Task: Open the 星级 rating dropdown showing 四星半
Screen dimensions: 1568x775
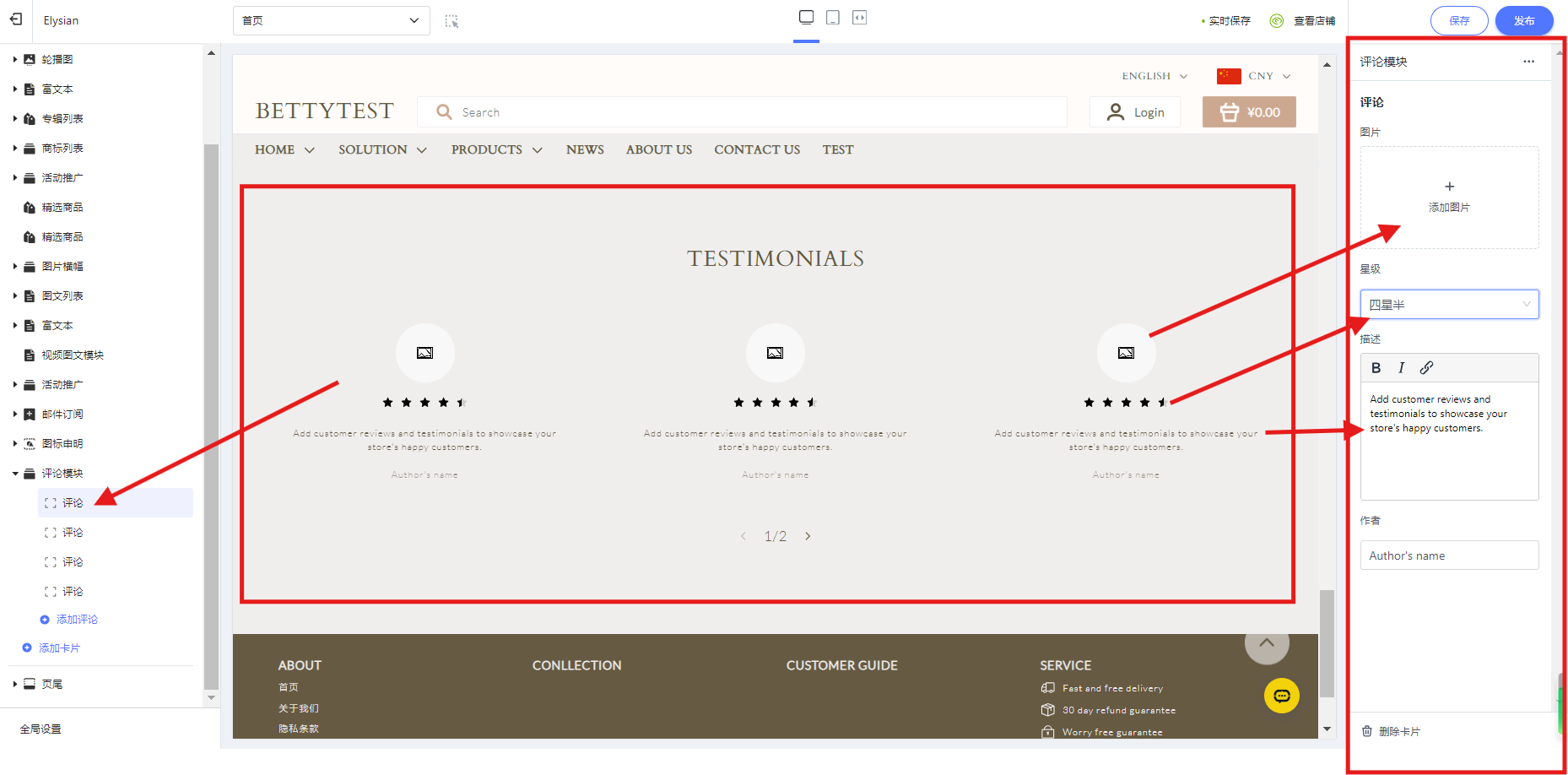Action: (x=1449, y=305)
